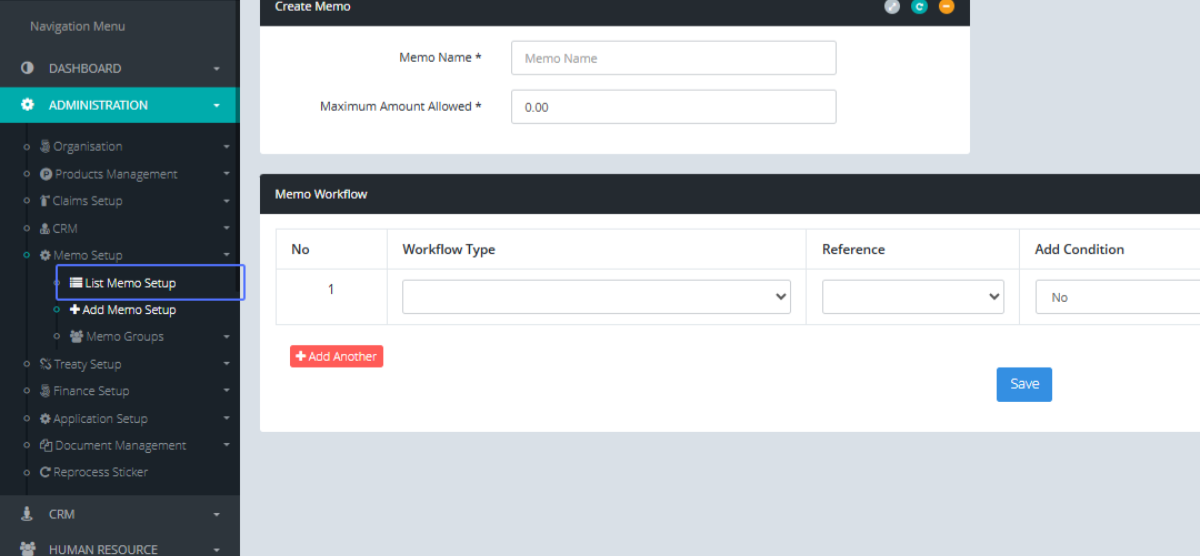The height and width of the screenshot is (556, 1200).
Task: Click the Maximum Amount Allowed field
Action: [x=673, y=107]
